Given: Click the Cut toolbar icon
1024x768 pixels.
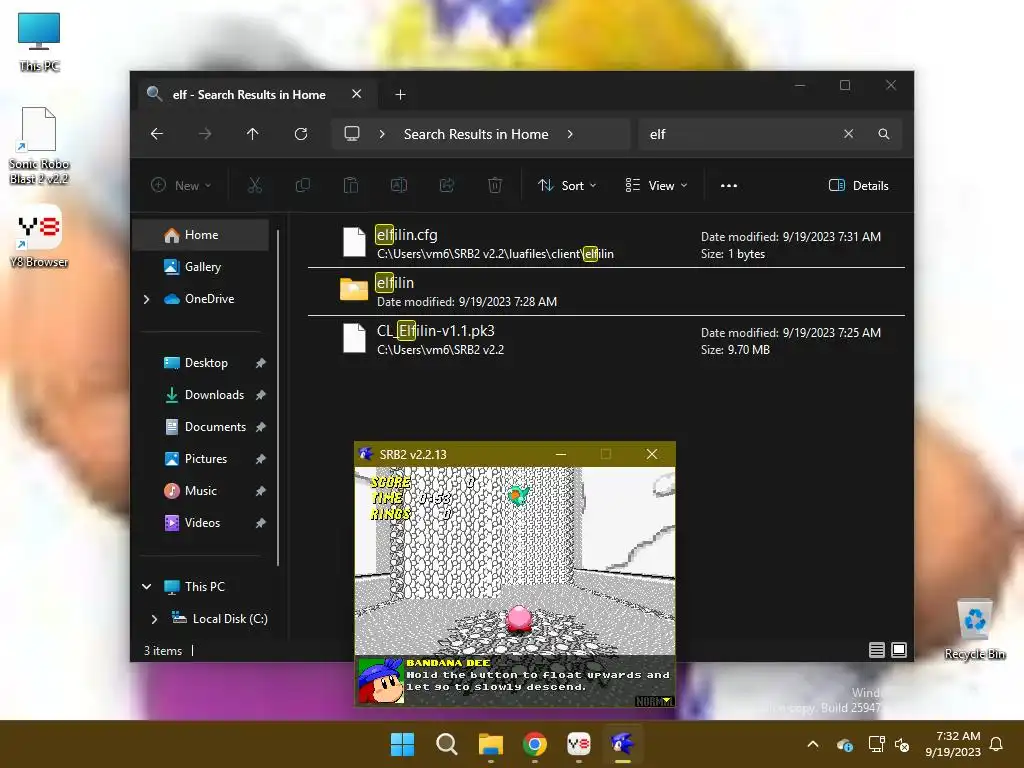Looking at the screenshot, I should tap(255, 185).
